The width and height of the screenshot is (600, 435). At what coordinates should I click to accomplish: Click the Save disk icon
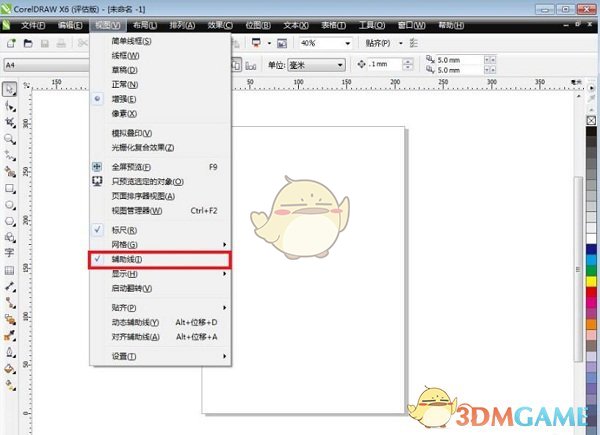click(x=45, y=43)
